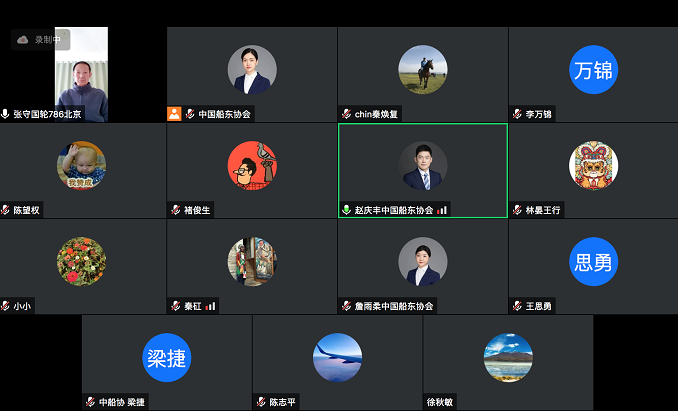Select the horse rider avatar of chin秦焕复
This screenshot has width=678, height=411.
pos(423,70)
